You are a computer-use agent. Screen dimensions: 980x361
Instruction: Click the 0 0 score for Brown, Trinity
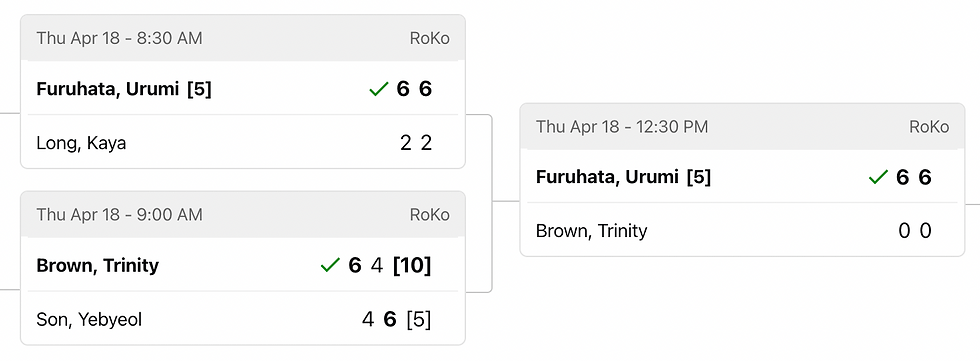click(915, 231)
